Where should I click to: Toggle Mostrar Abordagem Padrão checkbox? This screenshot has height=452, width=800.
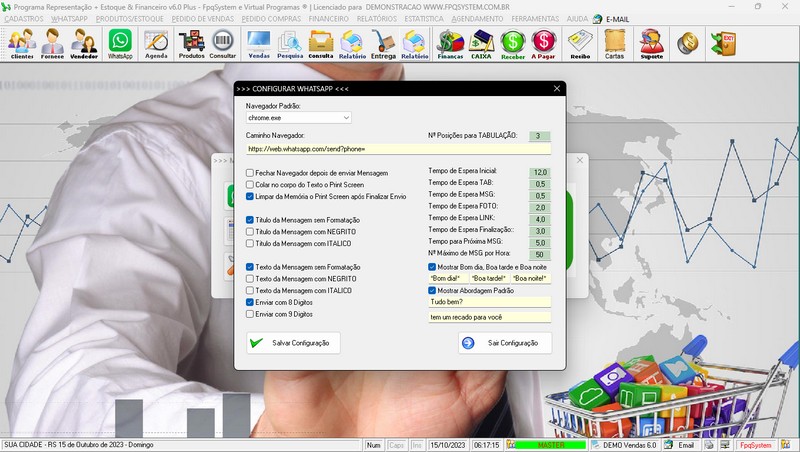click(x=432, y=290)
